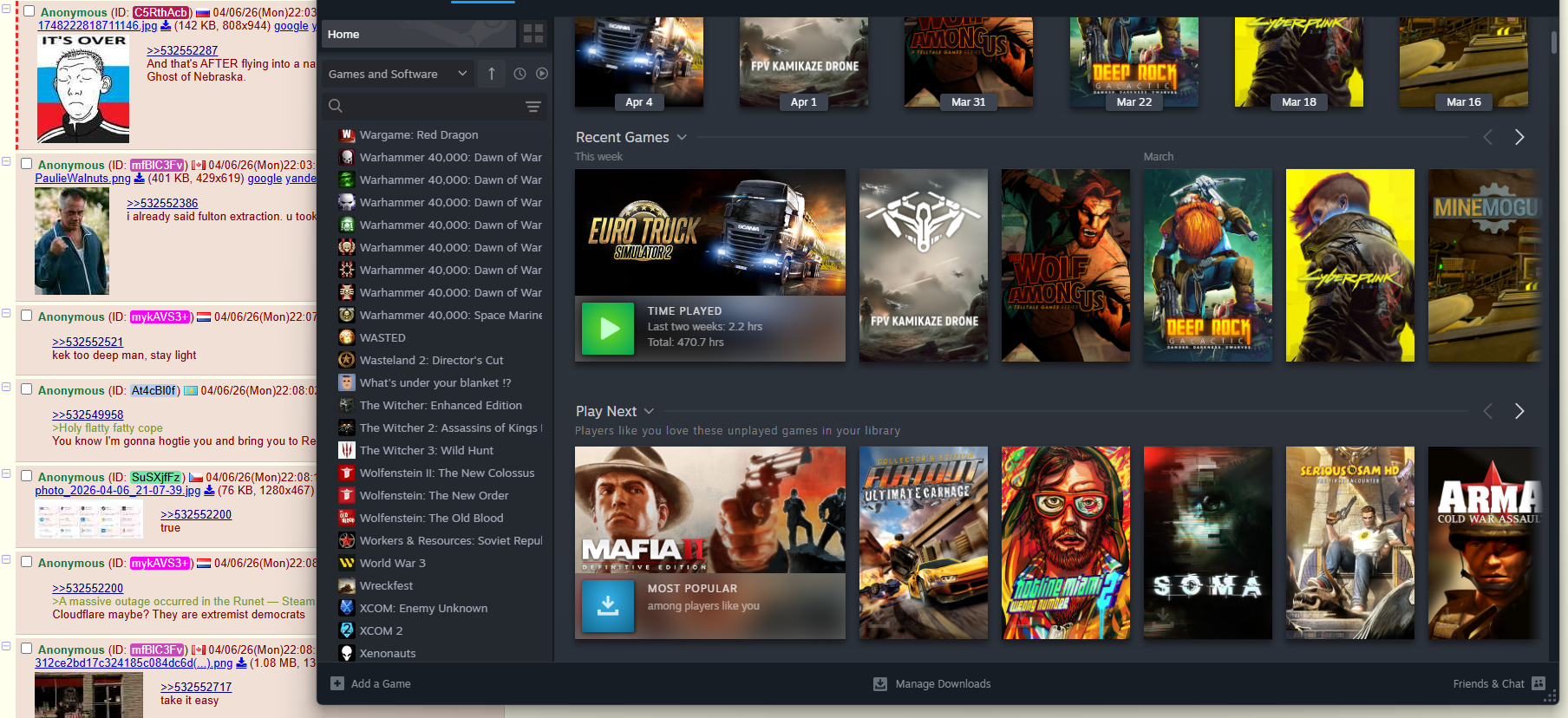Collapse the PaulieWalnuts.png post with its minus button
This screenshot has width=1568, height=718.
pos(6,161)
